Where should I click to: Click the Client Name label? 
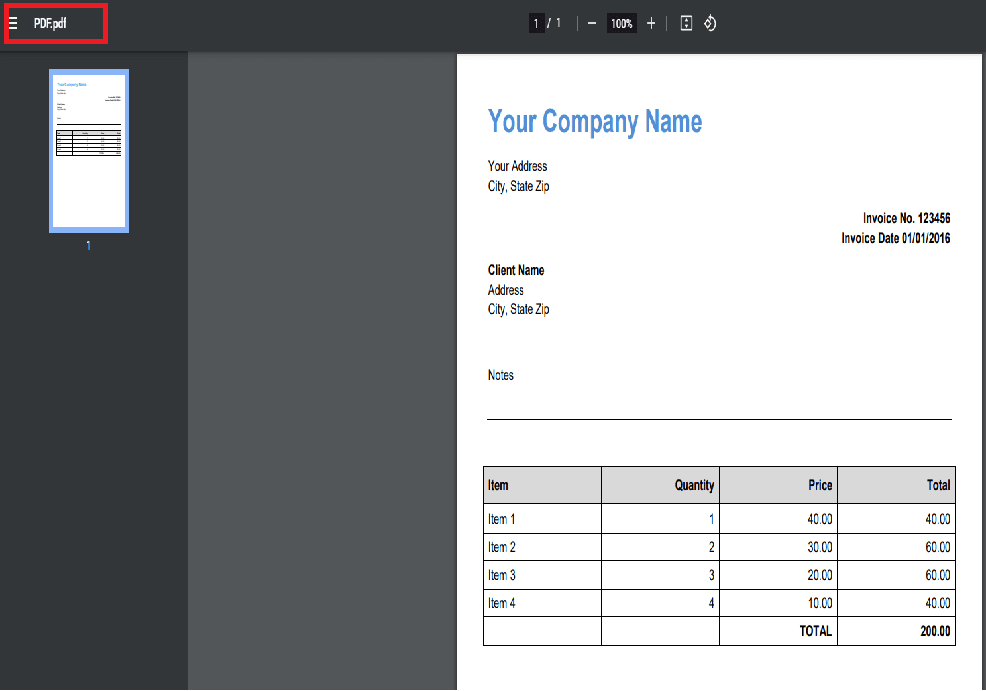click(516, 270)
